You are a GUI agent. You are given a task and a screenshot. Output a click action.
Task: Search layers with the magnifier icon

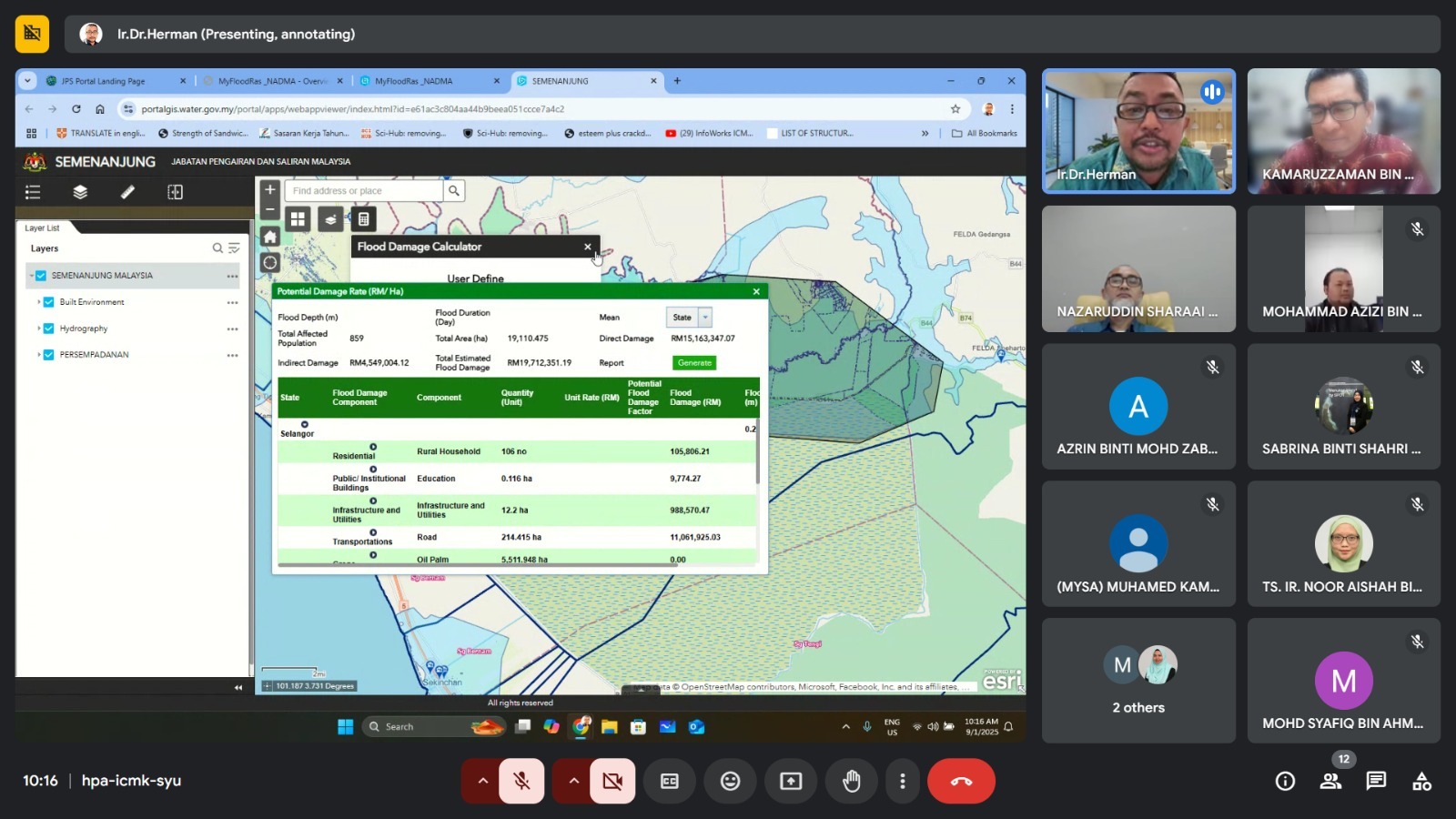(217, 248)
